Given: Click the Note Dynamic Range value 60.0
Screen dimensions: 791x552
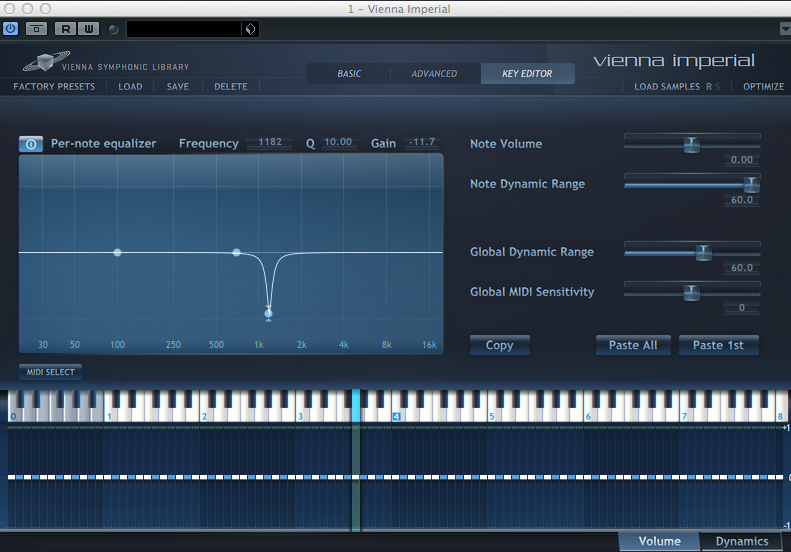Looking at the screenshot, I should coord(742,200).
